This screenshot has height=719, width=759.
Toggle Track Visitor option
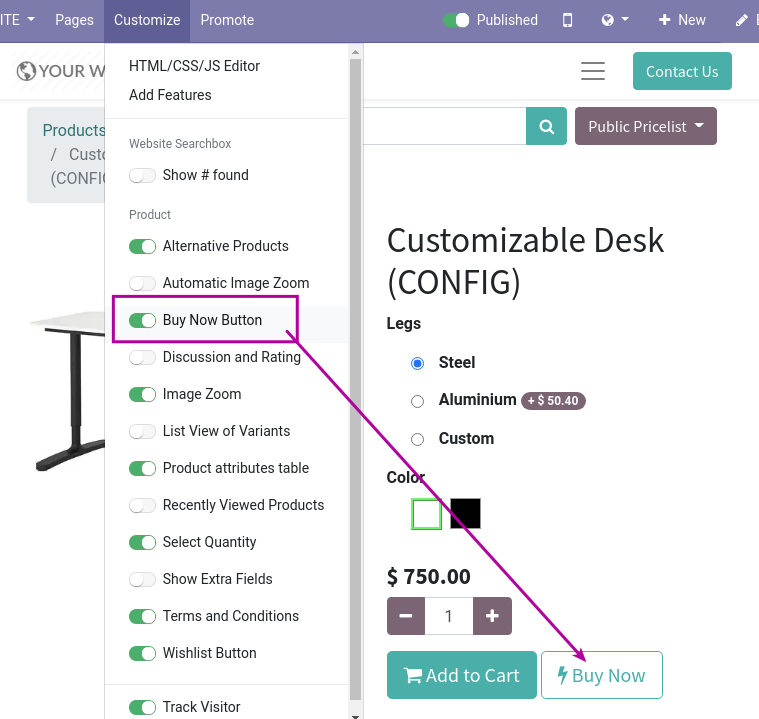pyautogui.click(x=142, y=707)
